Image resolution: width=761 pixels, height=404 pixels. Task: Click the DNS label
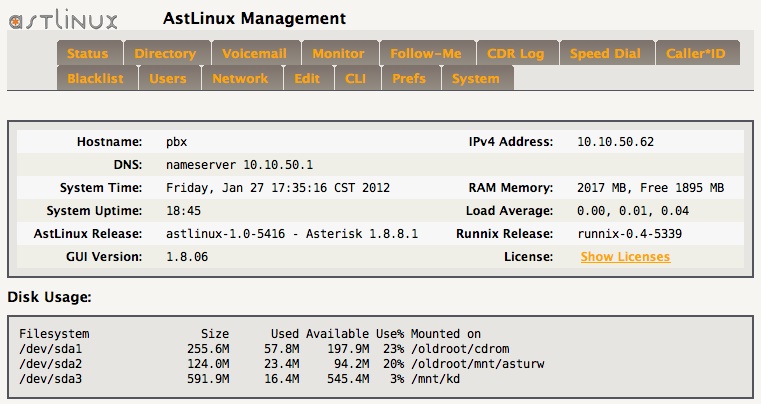[x=128, y=165]
